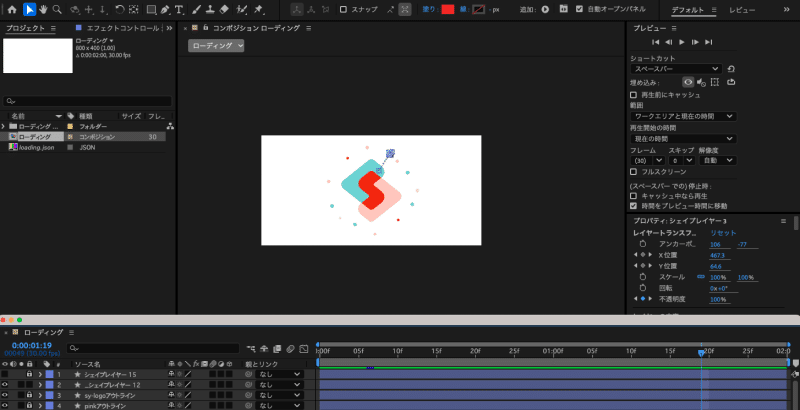Expand the シェイプレイヤー 15 layer properties
This screenshot has height=410, width=800.
(x=40, y=374)
